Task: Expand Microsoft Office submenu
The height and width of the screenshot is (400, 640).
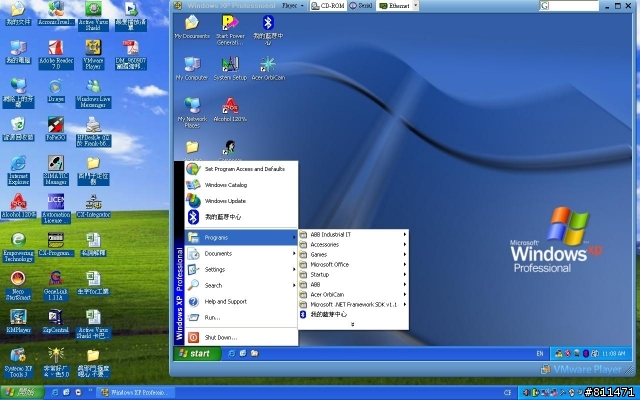Action: click(x=353, y=264)
